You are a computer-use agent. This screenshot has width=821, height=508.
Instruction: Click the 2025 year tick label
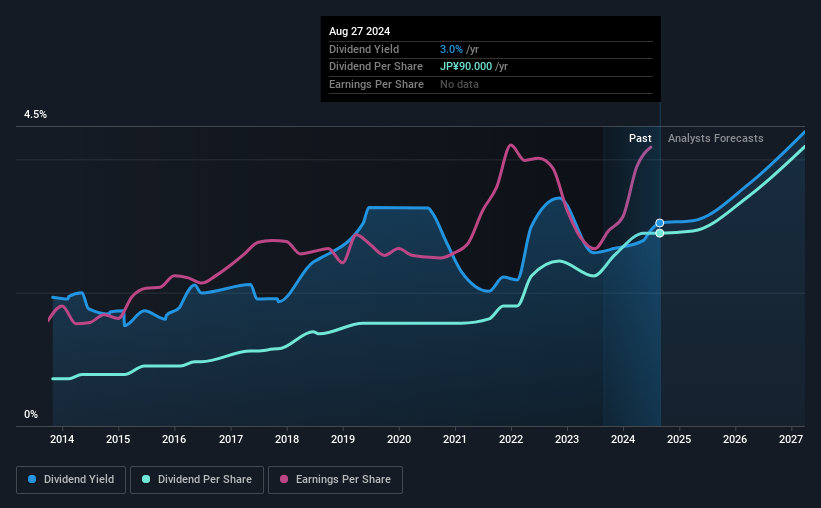click(x=679, y=439)
